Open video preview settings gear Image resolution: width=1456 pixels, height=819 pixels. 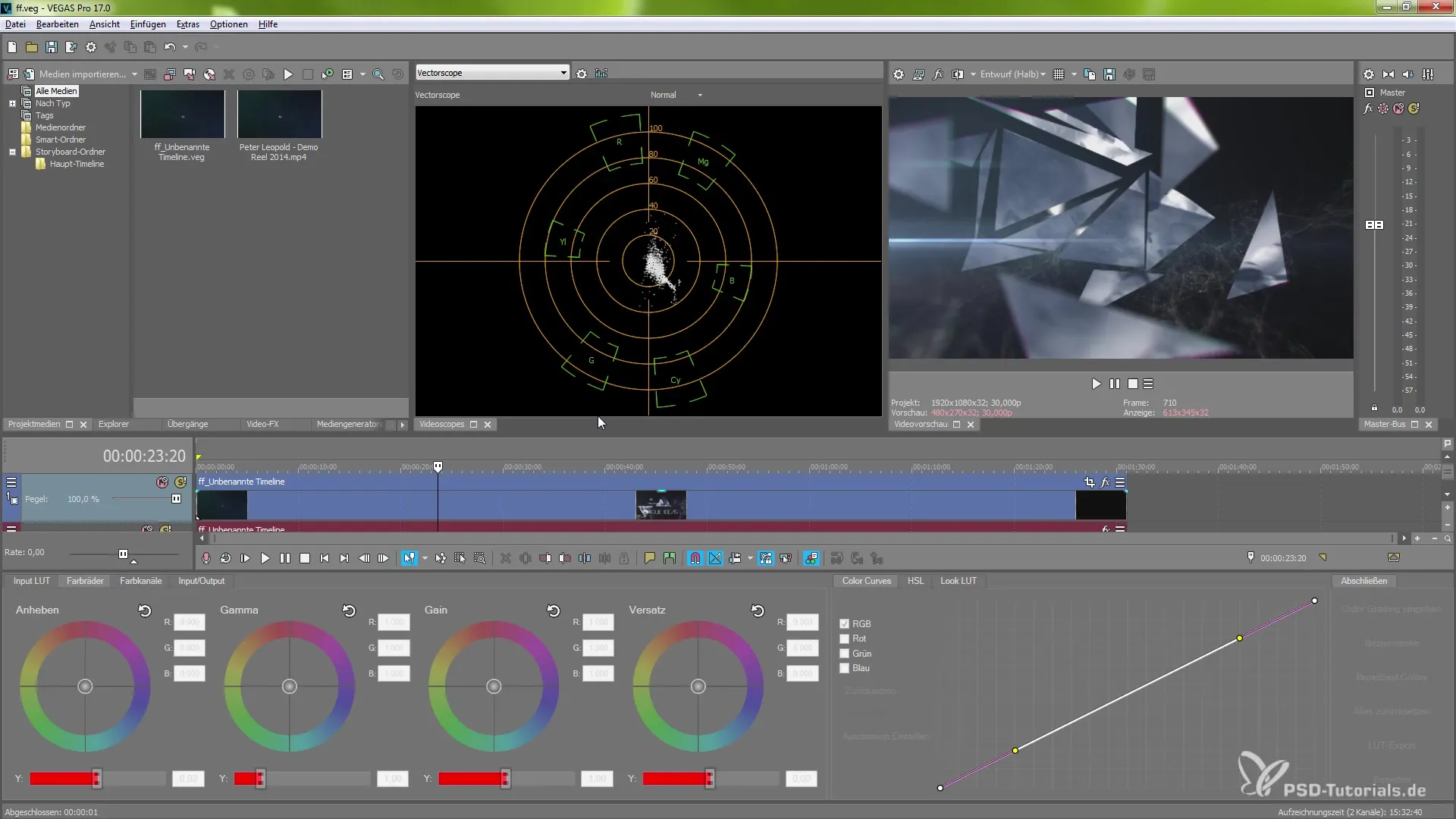[899, 74]
